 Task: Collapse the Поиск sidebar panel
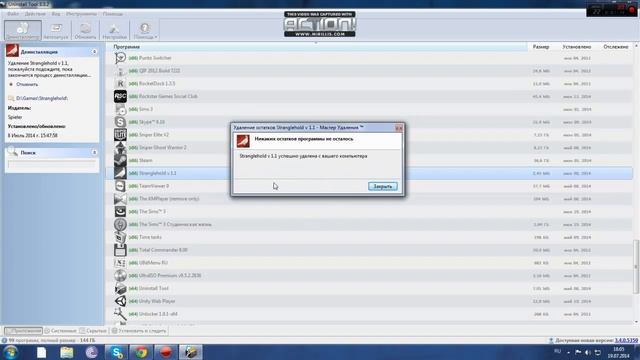pos(94,152)
